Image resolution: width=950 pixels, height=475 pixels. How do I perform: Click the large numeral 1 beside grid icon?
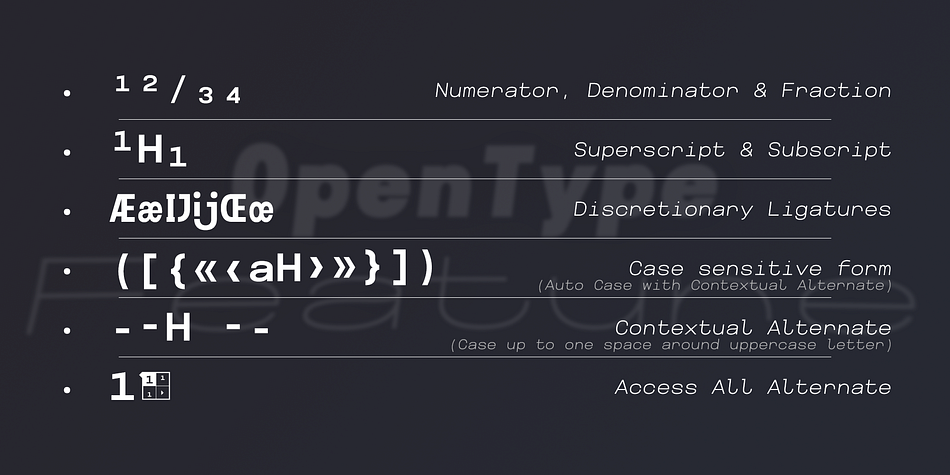(x=122, y=387)
